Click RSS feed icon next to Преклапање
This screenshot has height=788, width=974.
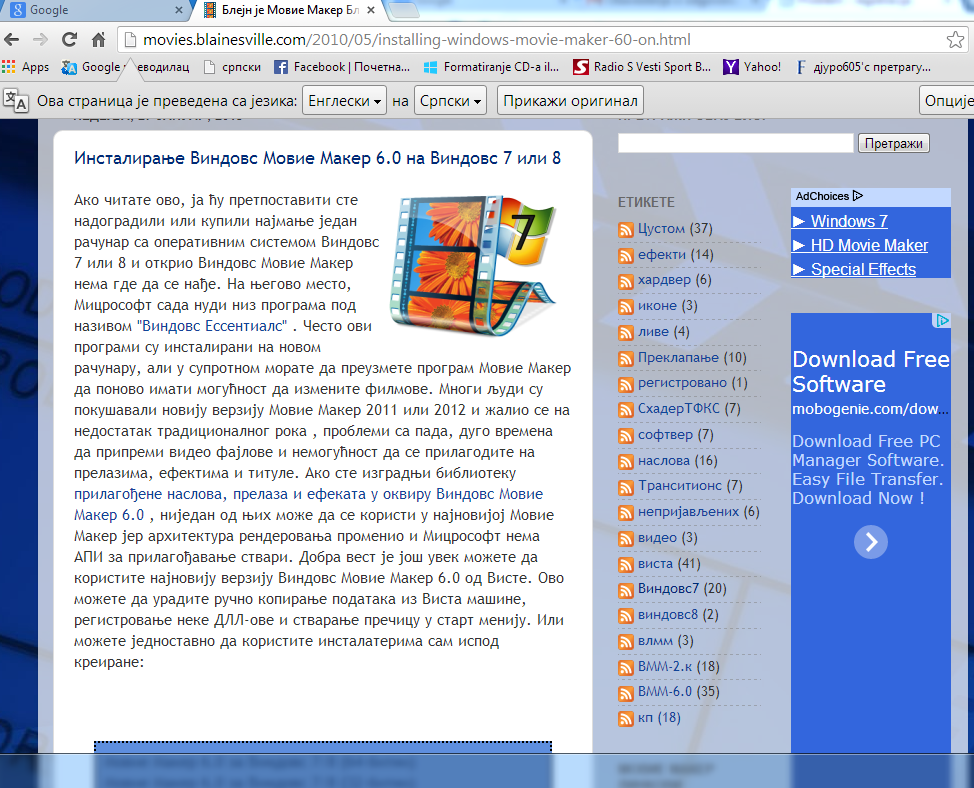626,359
